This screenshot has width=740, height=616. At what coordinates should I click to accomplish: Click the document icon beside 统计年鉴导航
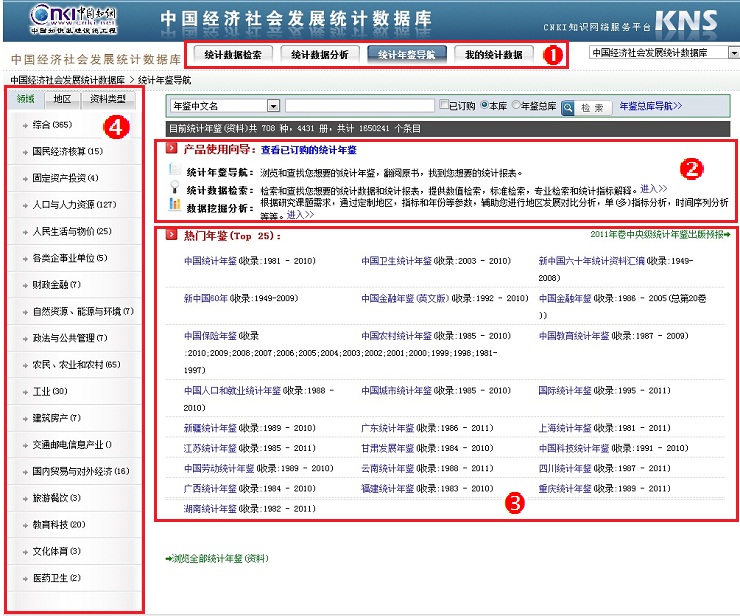175,171
